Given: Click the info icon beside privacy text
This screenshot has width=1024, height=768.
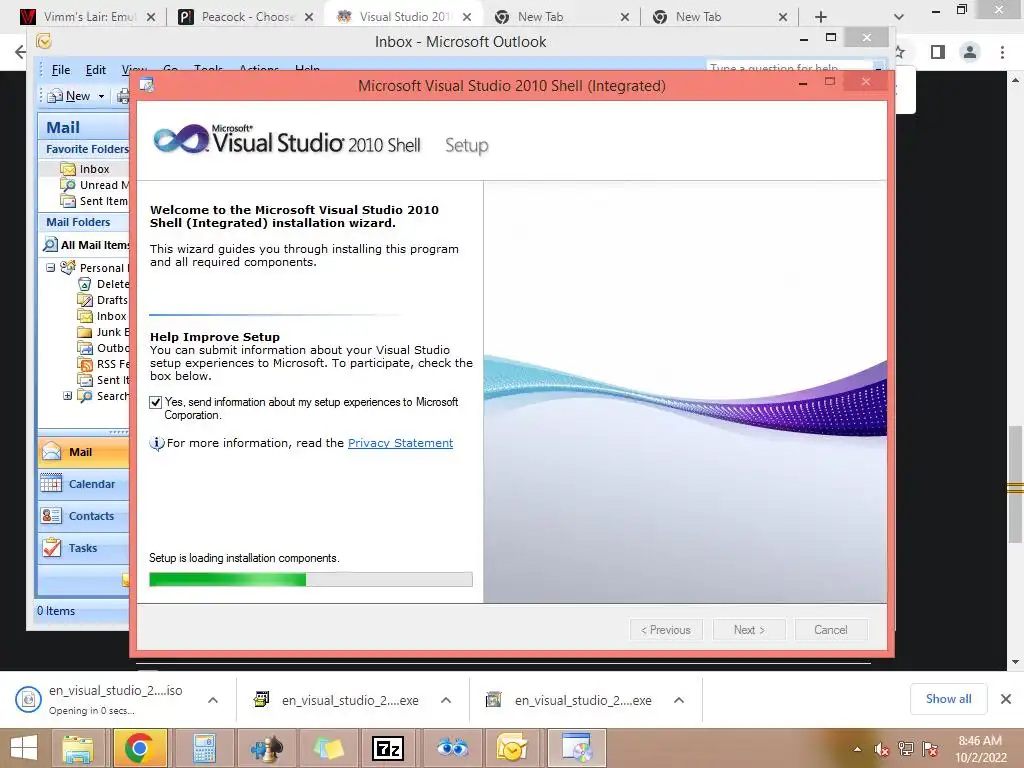Looking at the screenshot, I should pos(157,443).
